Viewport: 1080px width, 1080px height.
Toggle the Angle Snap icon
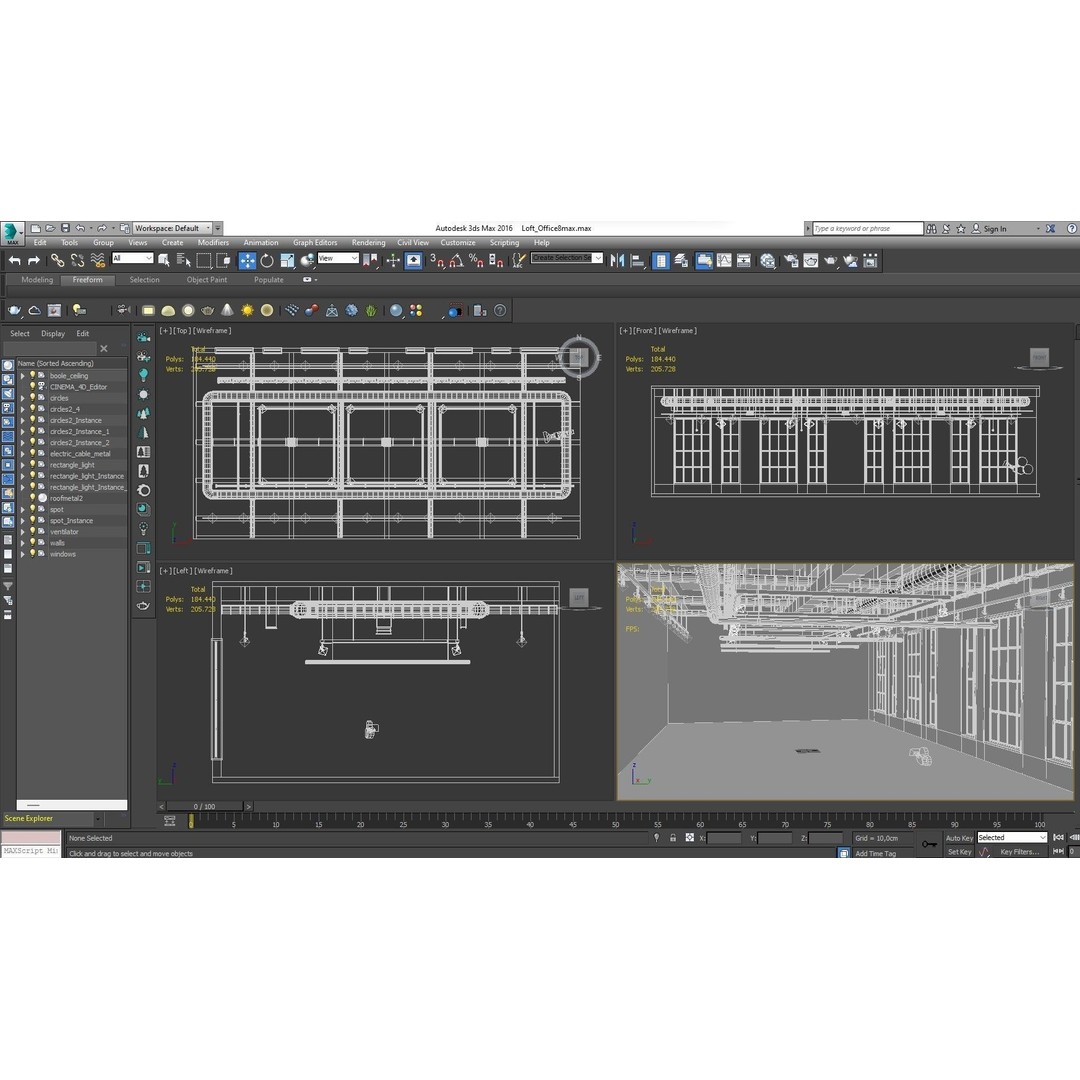[x=456, y=260]
